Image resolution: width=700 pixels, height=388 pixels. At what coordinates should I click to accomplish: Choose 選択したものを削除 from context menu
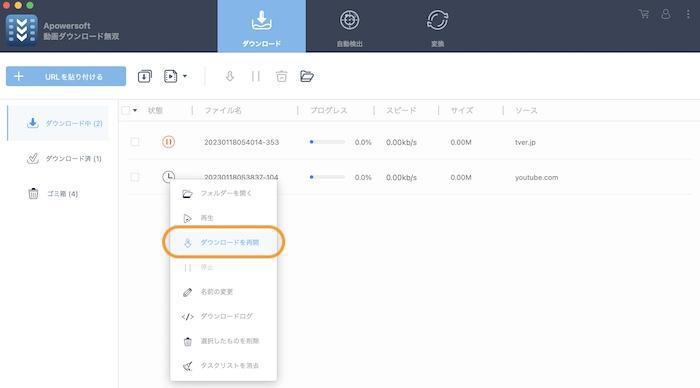223,341
